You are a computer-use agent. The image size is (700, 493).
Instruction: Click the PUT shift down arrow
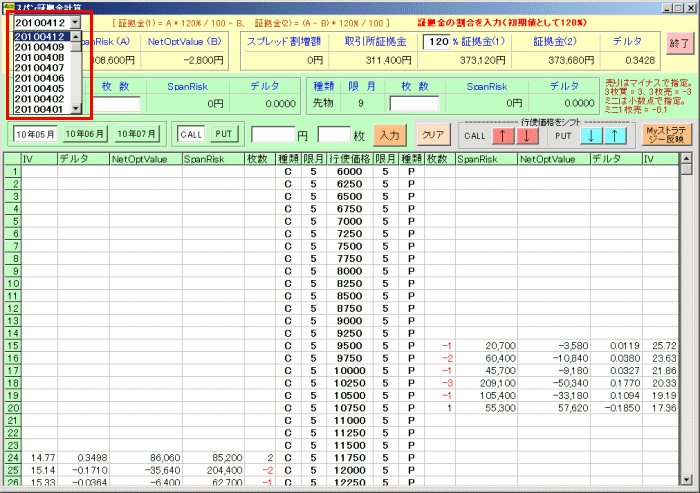(592, 136)
